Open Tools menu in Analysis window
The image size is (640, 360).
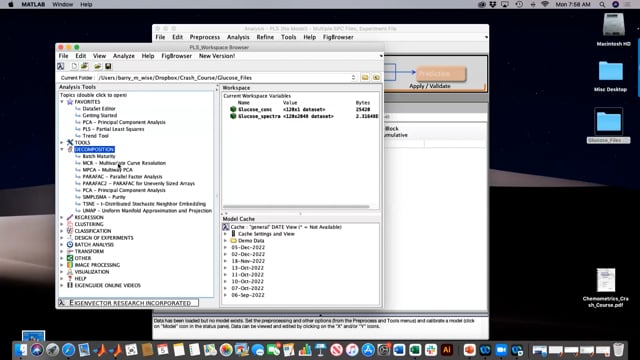coord(288,37)
